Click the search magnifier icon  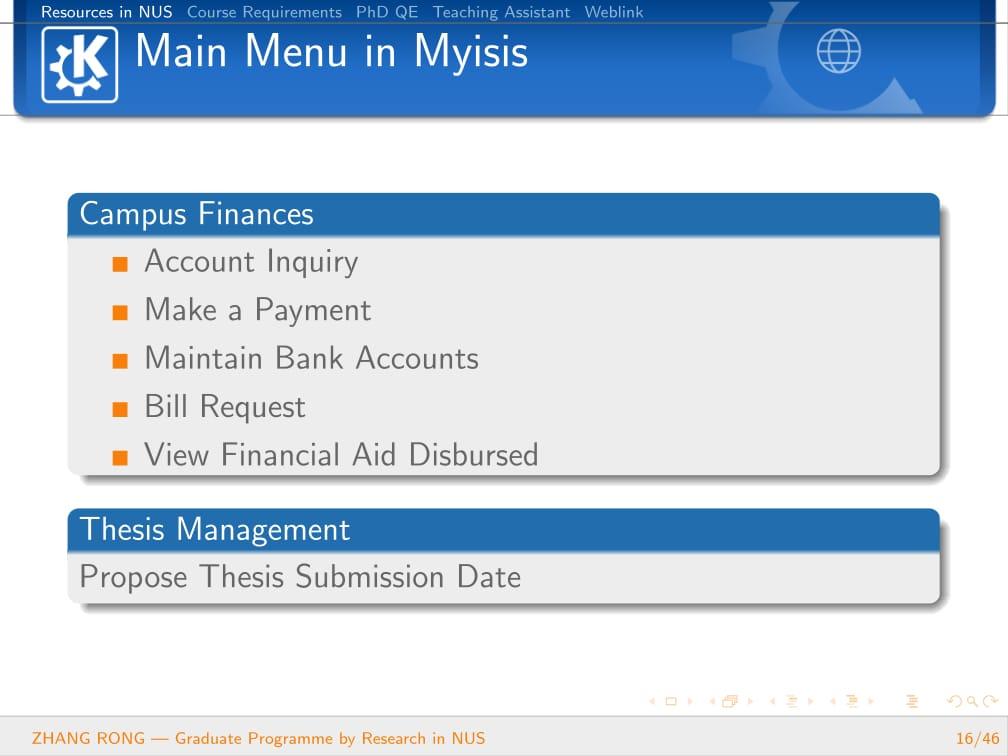(972, 701)
